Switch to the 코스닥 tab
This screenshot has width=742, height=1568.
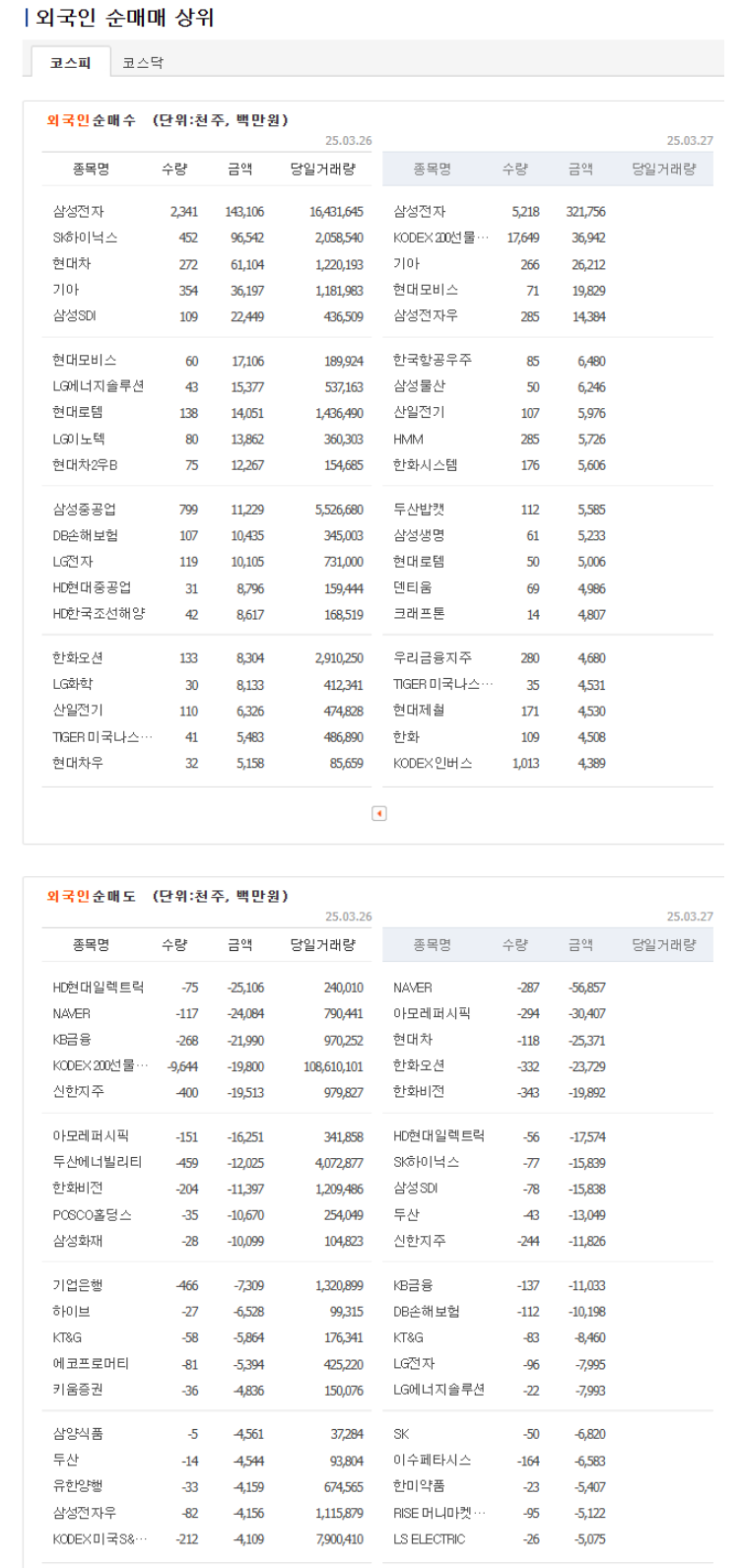point(143,62)
